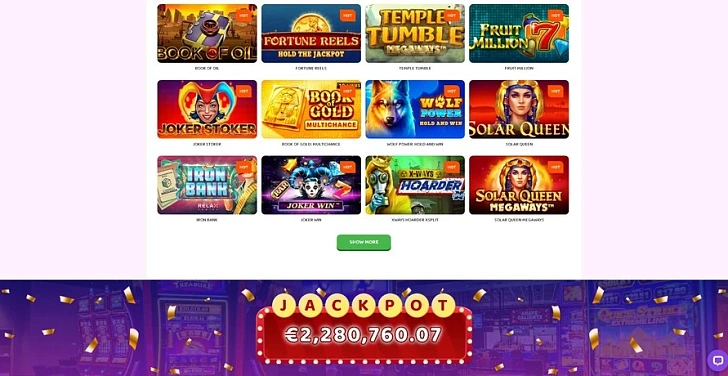
Task: Launch Temple Tumble Megaways game
Action: 415,33
